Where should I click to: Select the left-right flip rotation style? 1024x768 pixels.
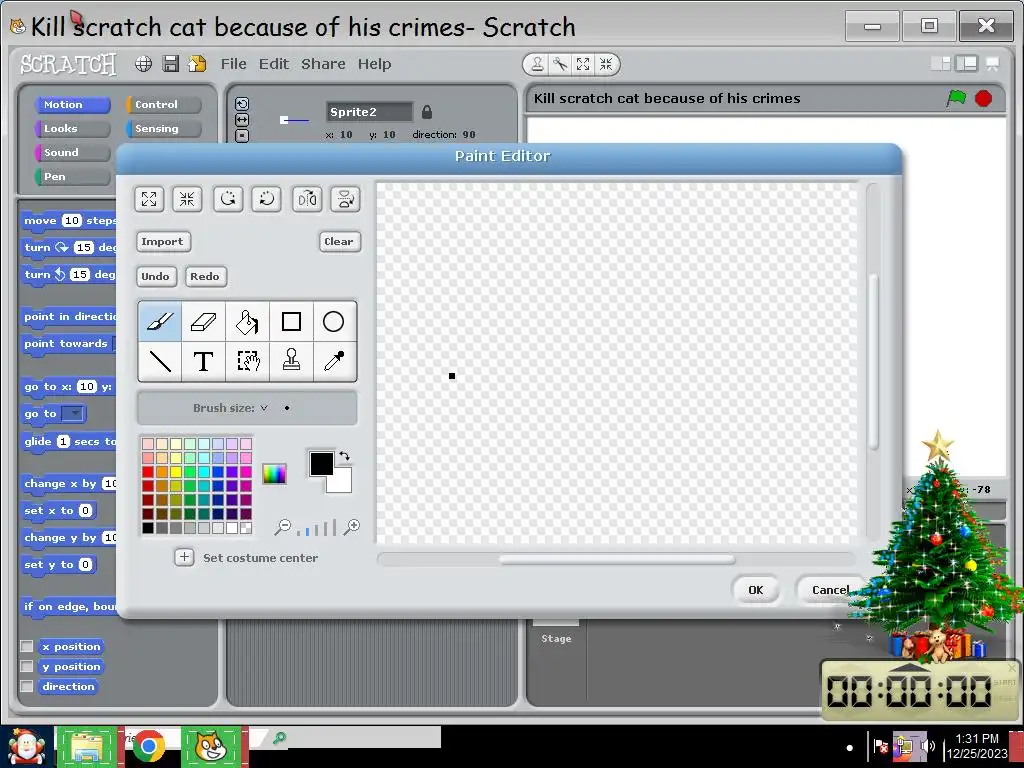point(242,120)
